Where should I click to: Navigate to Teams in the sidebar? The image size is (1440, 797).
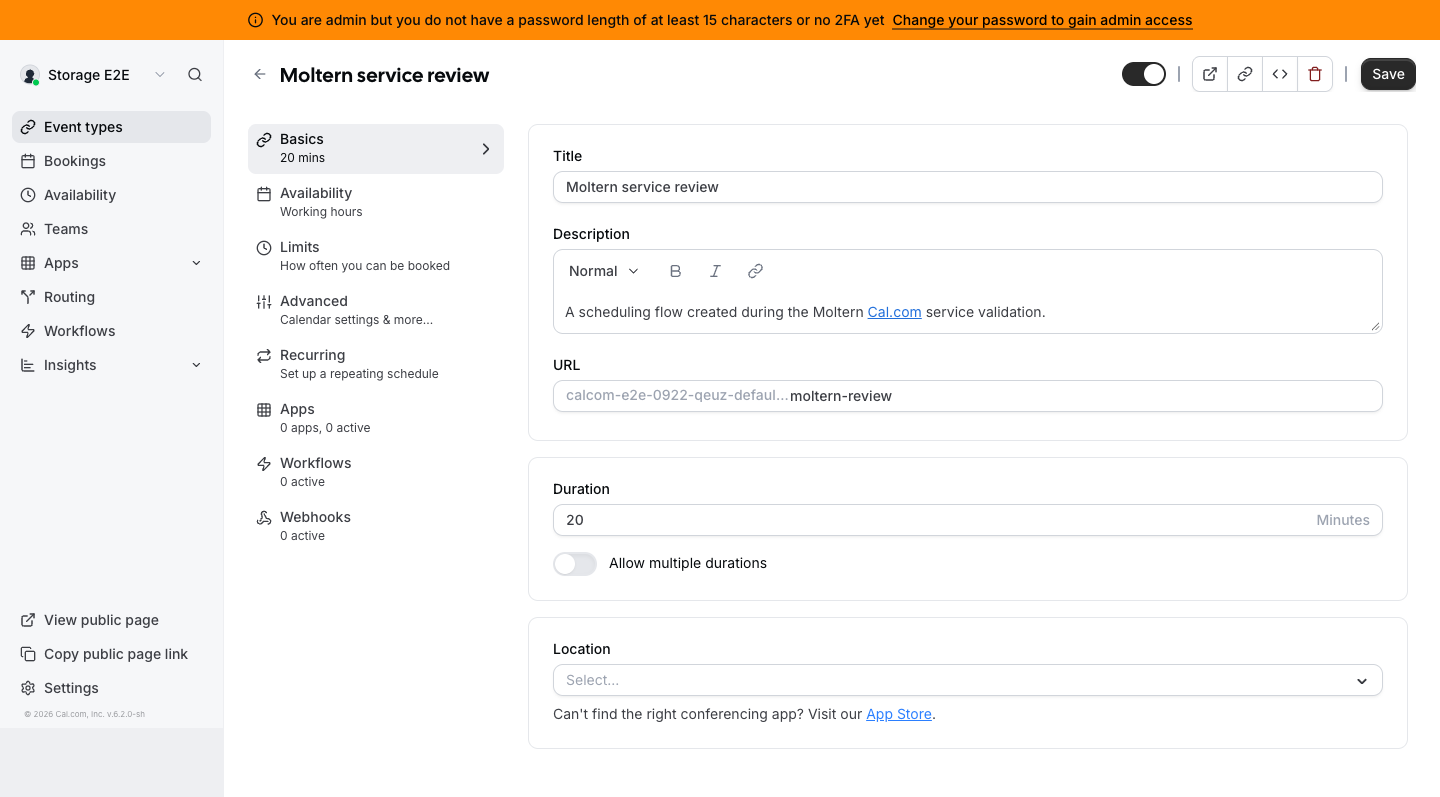point(112,229)
